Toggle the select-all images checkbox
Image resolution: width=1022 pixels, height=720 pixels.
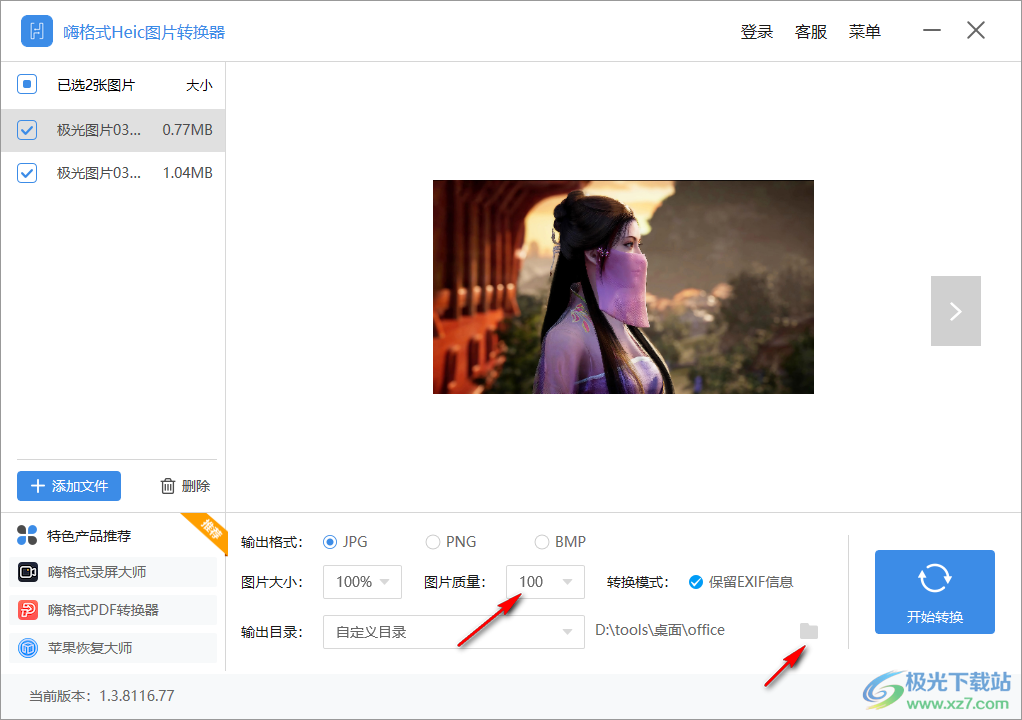tap(27, 84)
